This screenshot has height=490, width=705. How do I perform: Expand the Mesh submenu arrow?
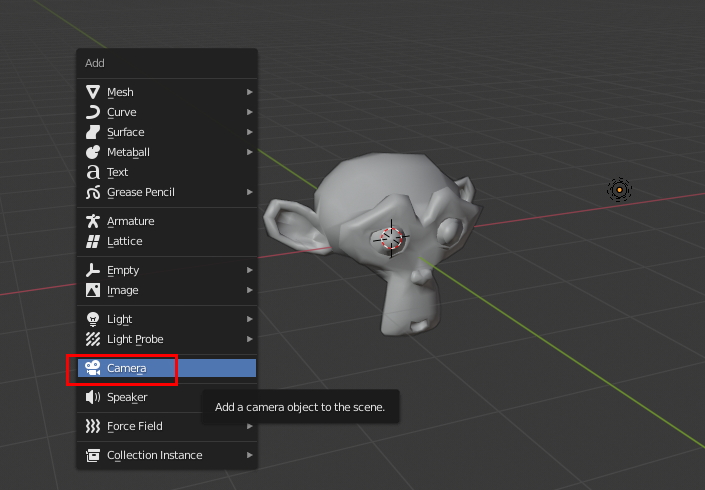tap(250, 92)
